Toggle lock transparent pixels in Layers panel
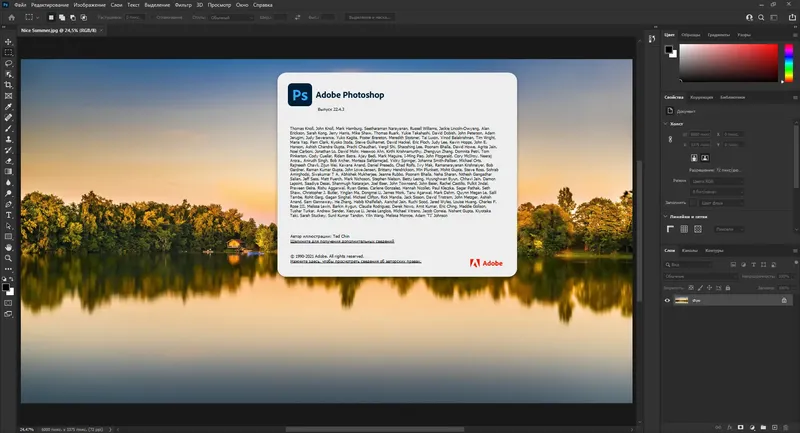The image size is (800, 433). pyautogui.click(x=691, y=288)
